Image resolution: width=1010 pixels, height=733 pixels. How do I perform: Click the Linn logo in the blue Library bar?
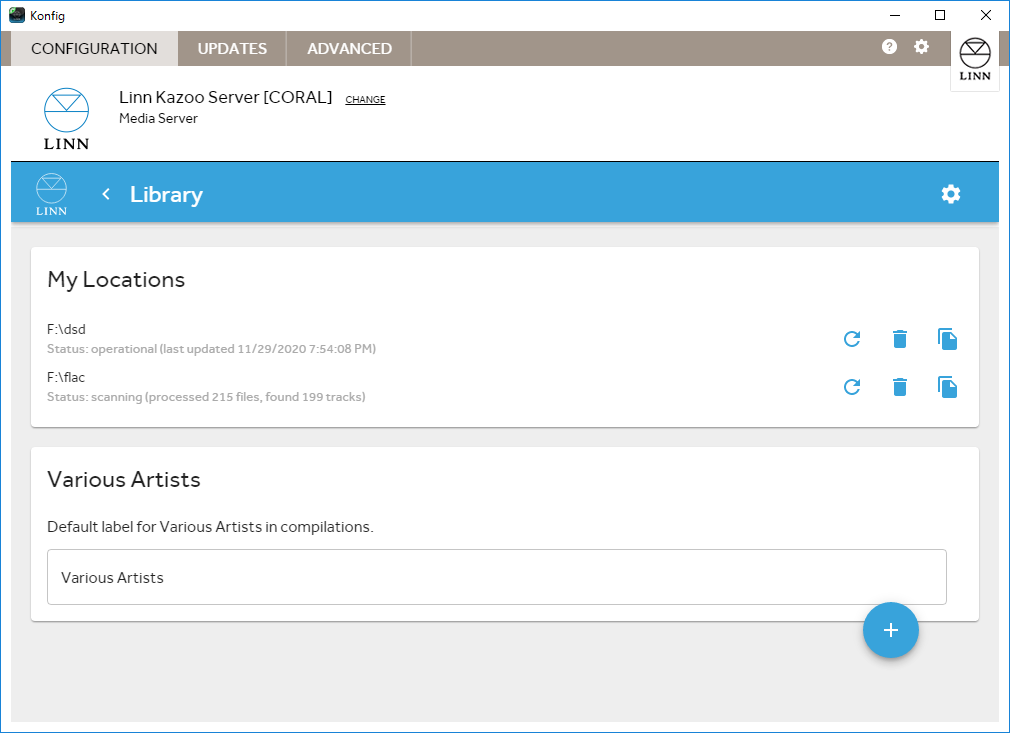(x=52, y=194)
